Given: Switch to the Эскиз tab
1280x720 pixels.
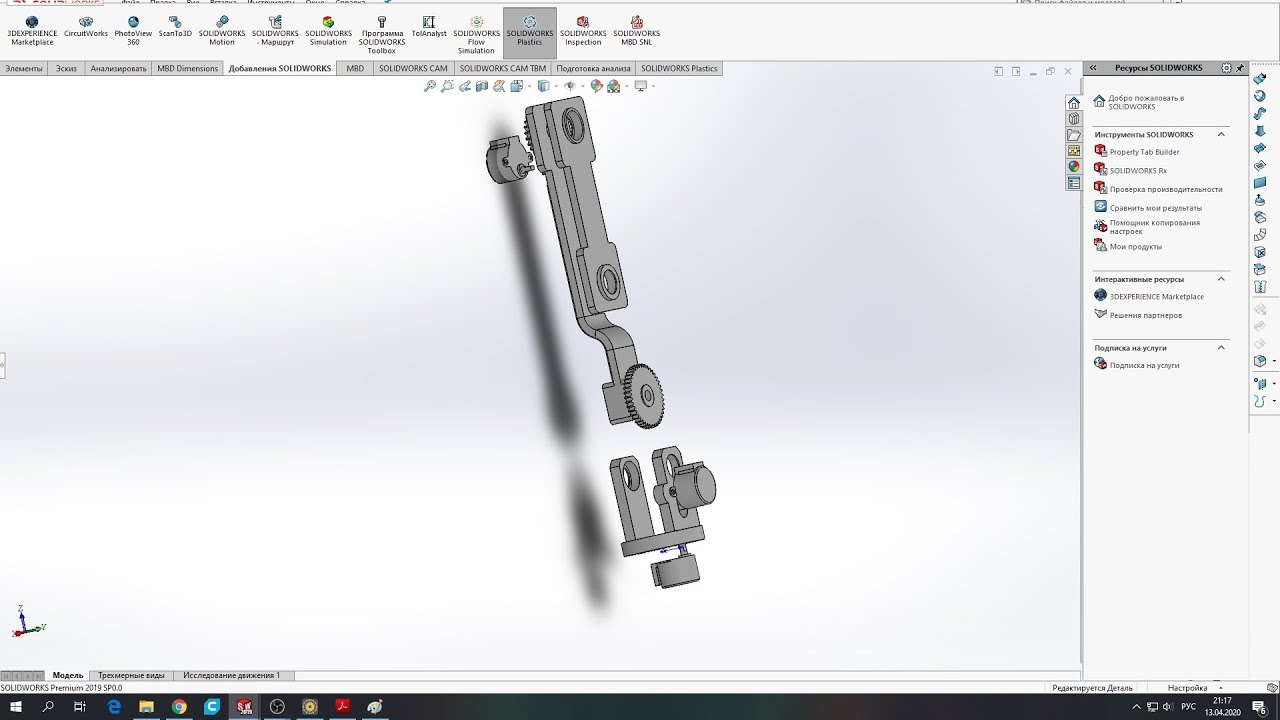Looking at the screenshot, I should coord(66,69).
